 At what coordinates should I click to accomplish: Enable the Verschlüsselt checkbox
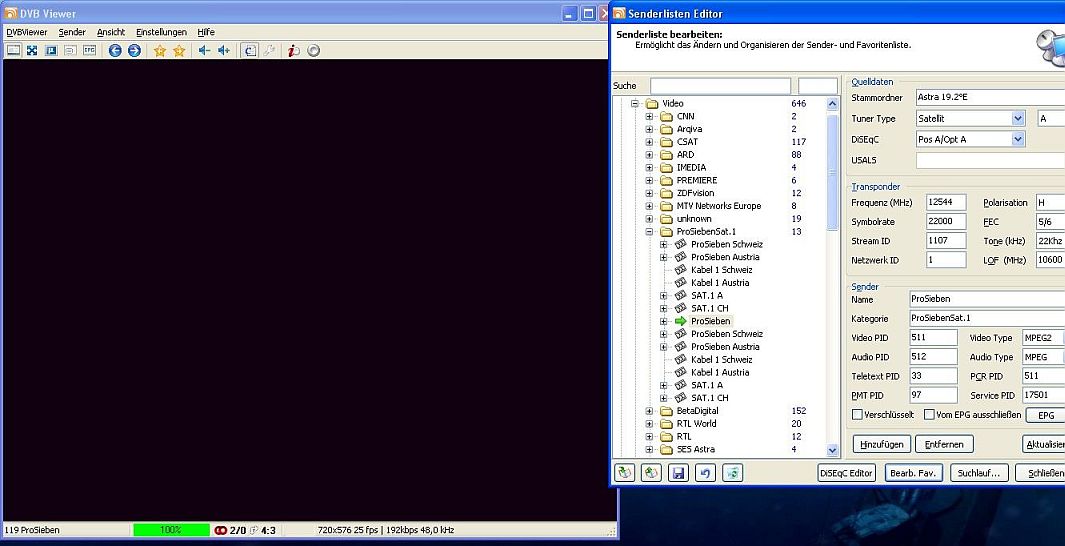pos(857,414)
